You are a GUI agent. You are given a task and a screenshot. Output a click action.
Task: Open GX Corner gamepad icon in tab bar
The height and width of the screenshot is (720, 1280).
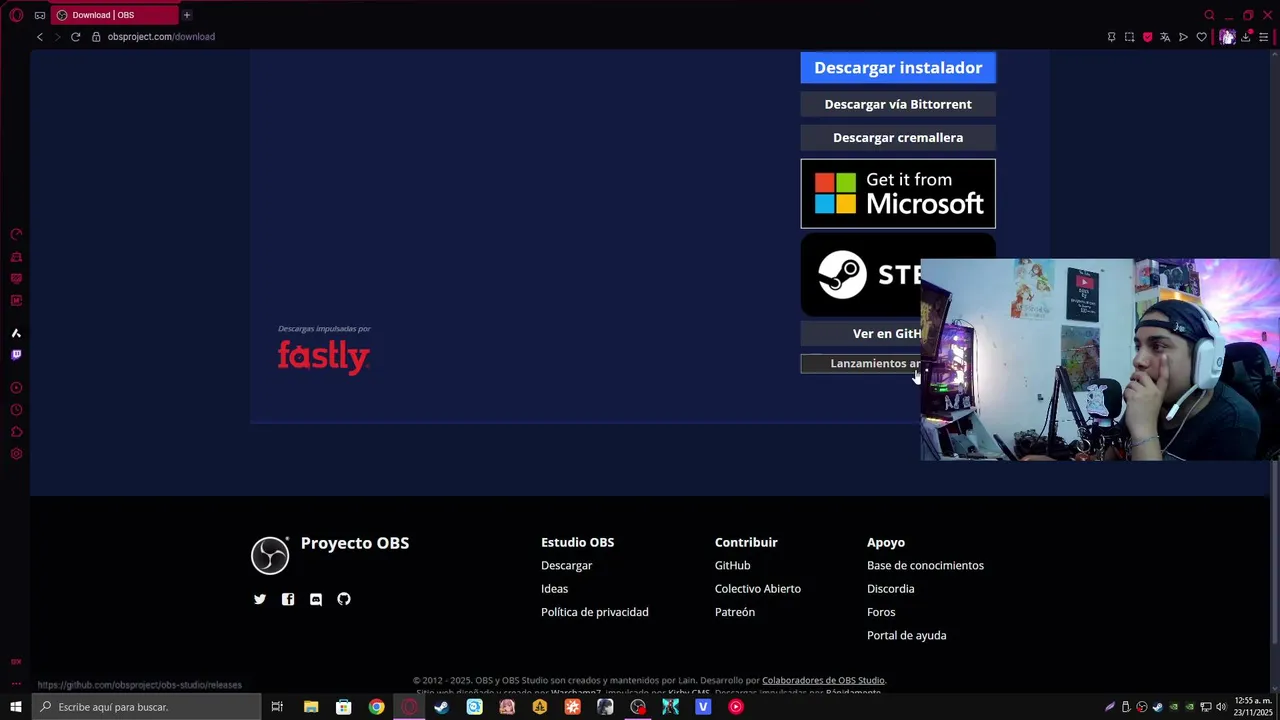pyautogui.click(x=39, y=15)
